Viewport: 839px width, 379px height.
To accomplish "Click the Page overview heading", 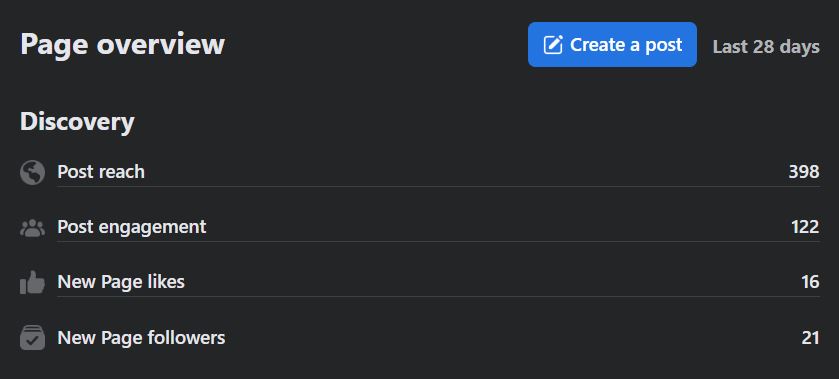I will coord(123,44).
